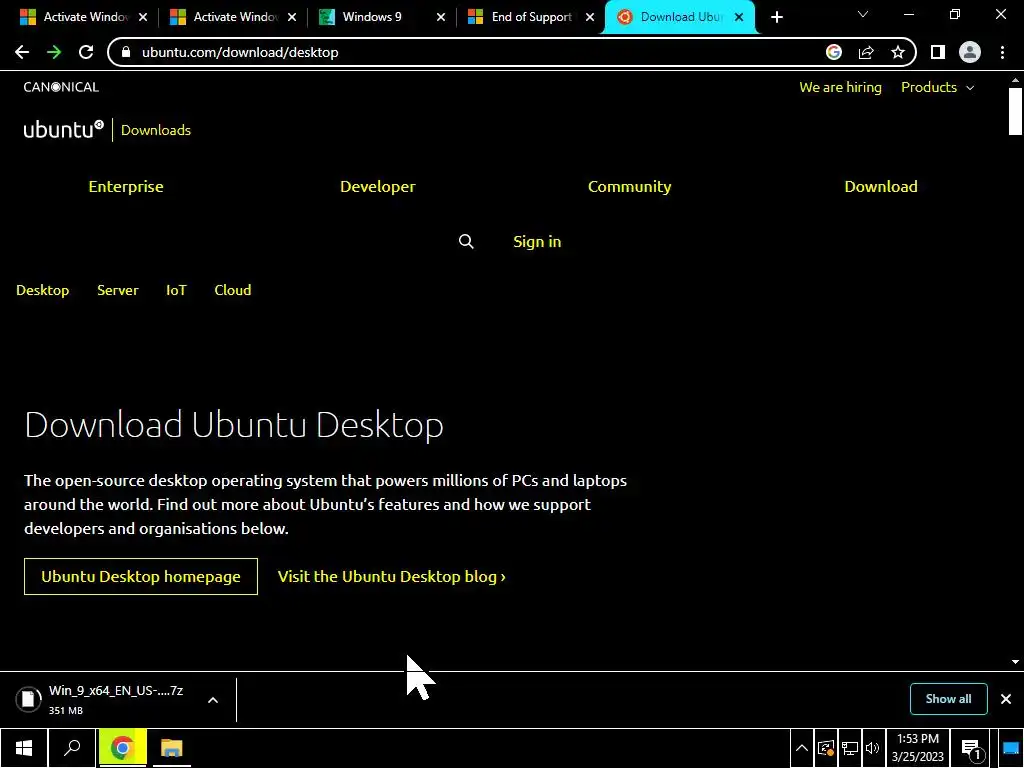The image size is (1024, 768).
Task: Close the Windows 9 tab
Action: click(441, 18)
